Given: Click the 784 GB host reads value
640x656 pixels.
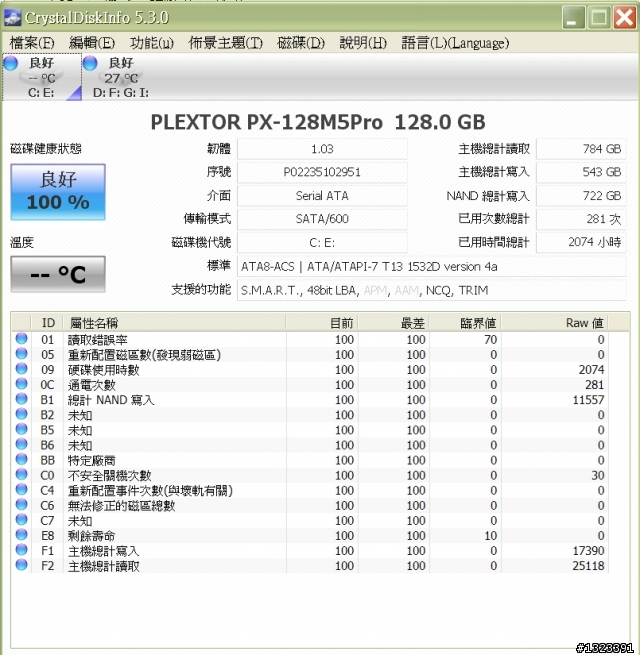Looking at the screenshot, I should [581, 149].
